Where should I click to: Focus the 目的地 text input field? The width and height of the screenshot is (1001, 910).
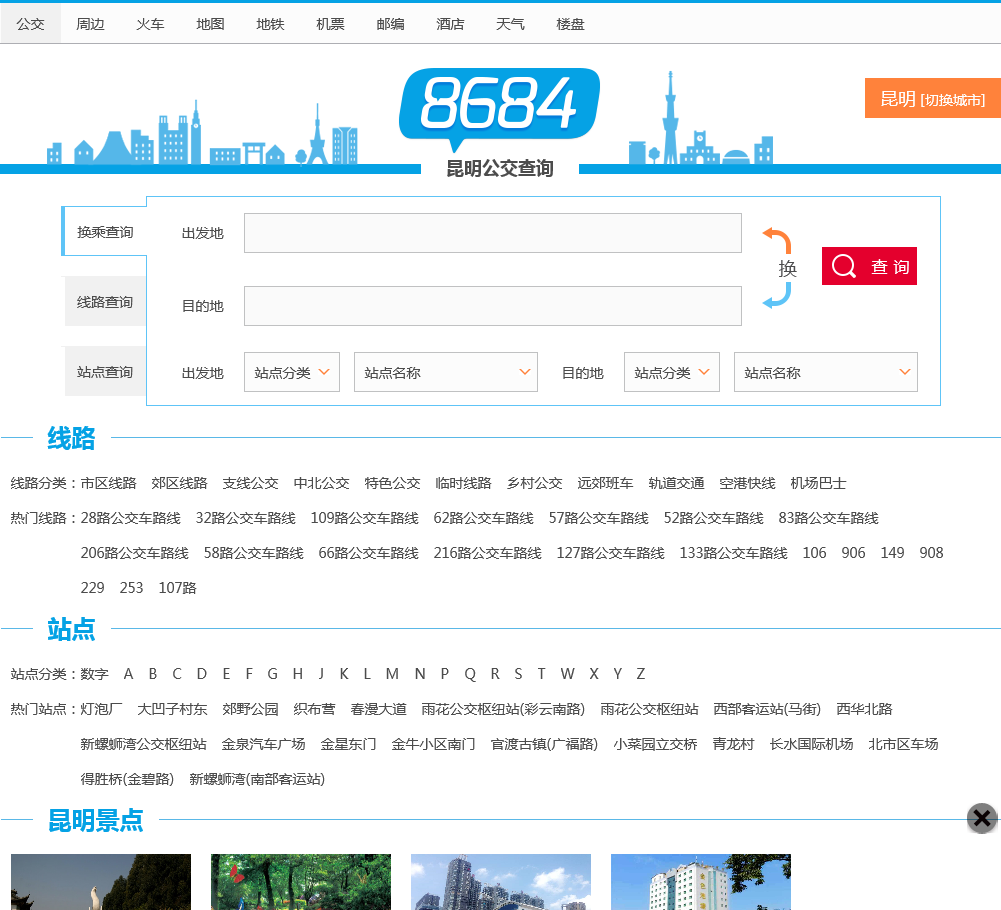[x=492, y=306]
